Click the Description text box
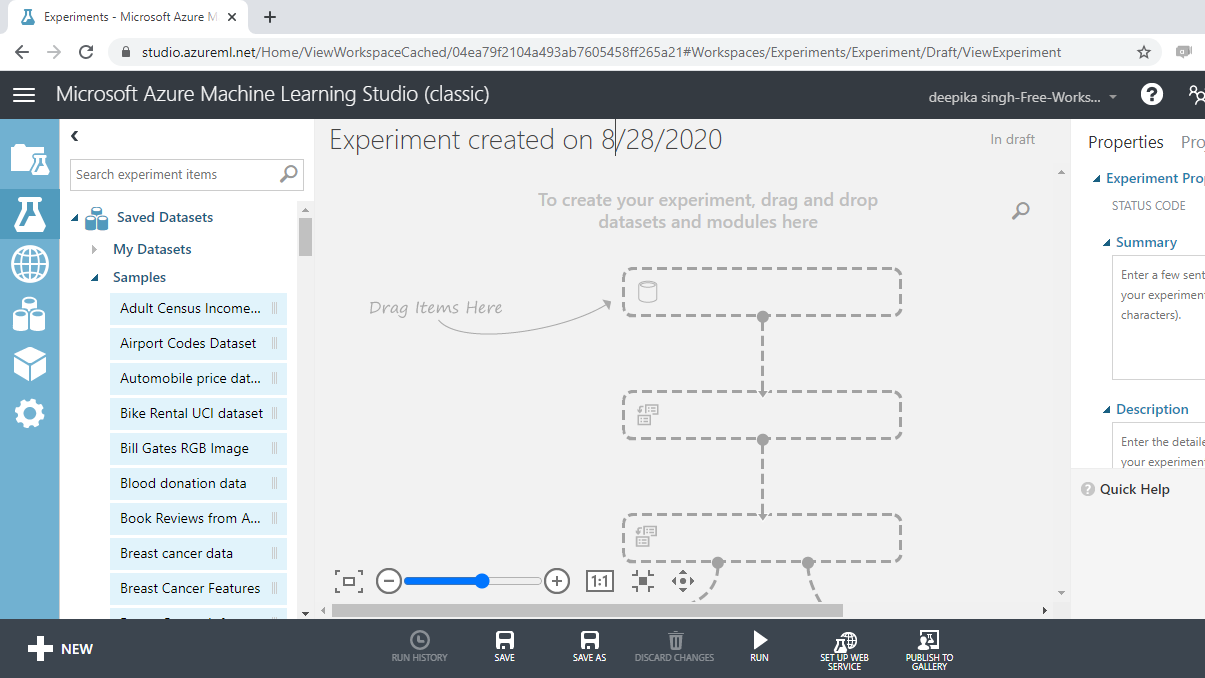1205x678 pixels. click(1158, 445)
